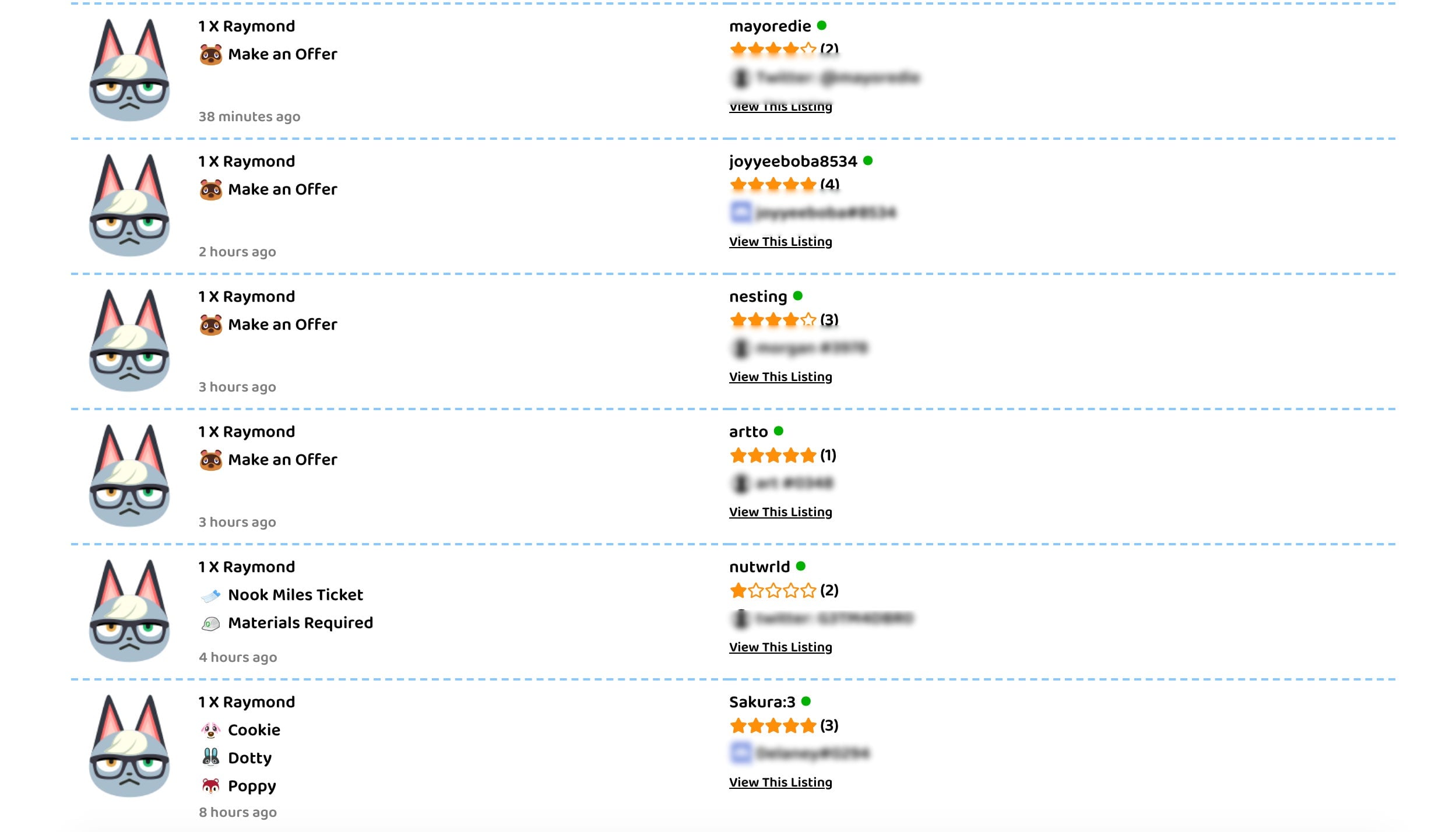Click artto's five-star rating
1456x832 pixels.
tap(772, 455)
